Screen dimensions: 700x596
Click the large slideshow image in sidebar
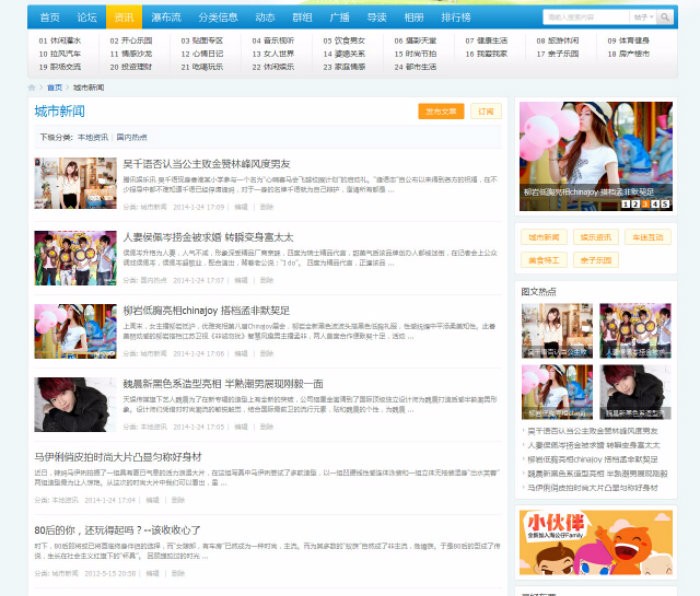point(596,156)
